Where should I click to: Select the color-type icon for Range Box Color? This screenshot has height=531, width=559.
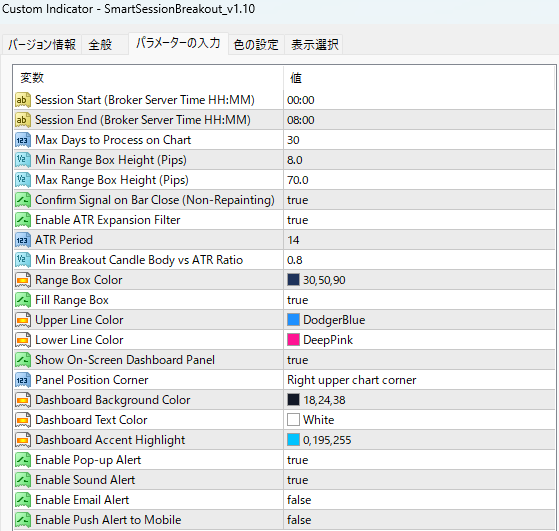click(22, 280)
